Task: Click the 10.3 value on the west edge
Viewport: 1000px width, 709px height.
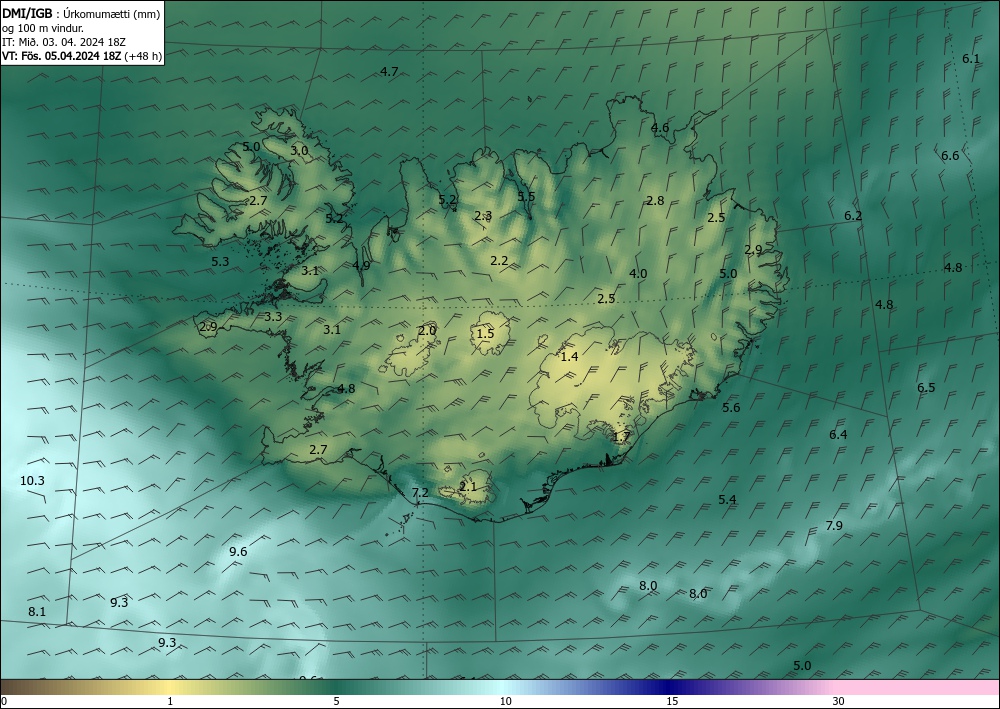Action: pos(32,481)
